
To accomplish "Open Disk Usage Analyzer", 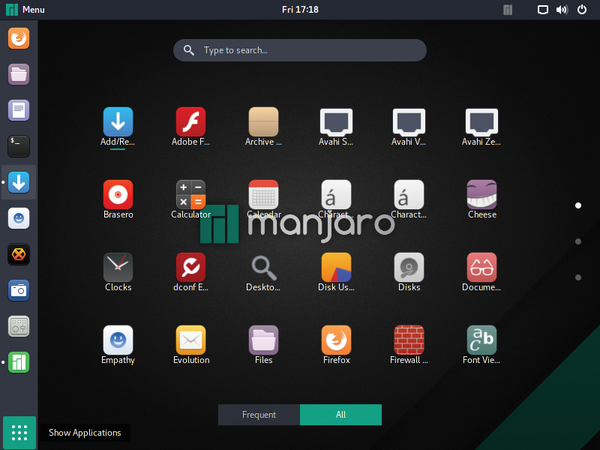I will [x=336, y=267].
